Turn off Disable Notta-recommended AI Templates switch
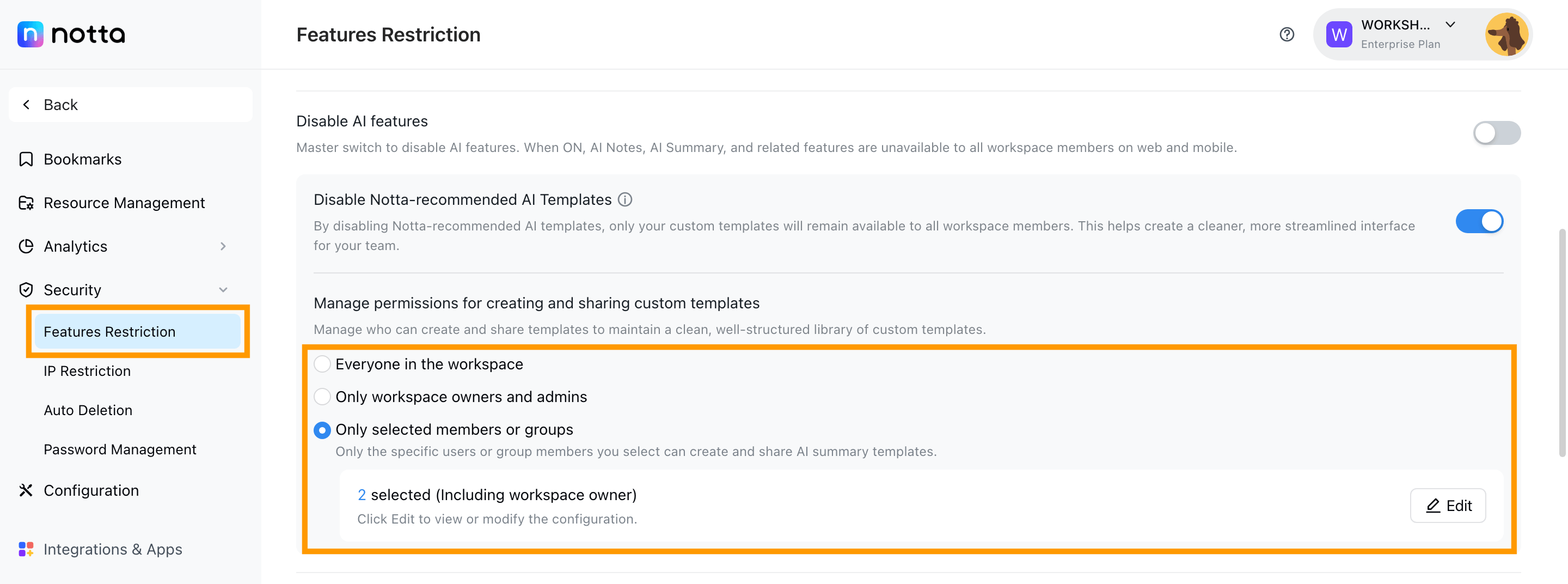Viewport: 1568px width, 584px height. point(1479,221)
